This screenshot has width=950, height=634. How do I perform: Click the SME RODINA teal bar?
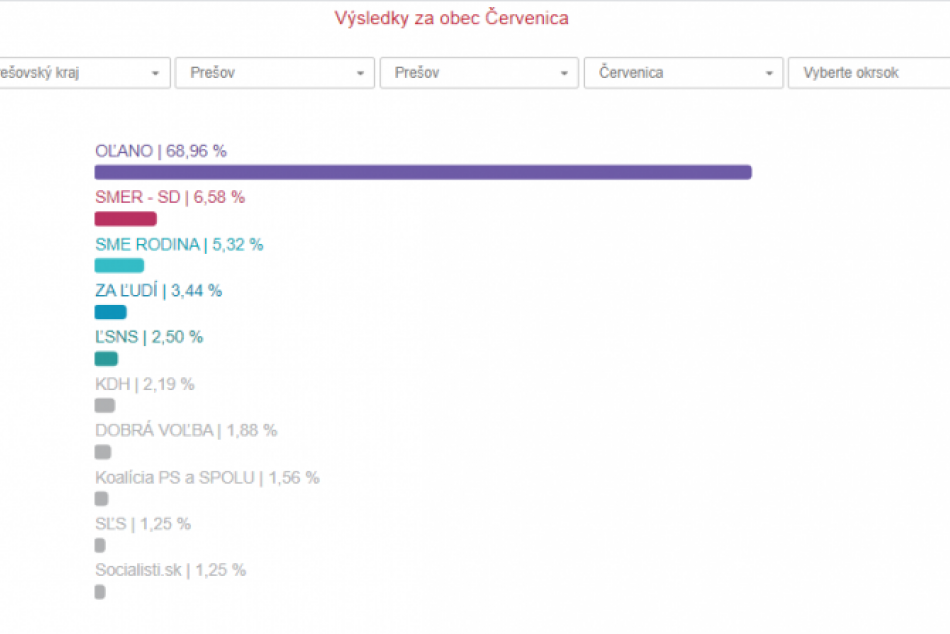click(x=119, y=266)
